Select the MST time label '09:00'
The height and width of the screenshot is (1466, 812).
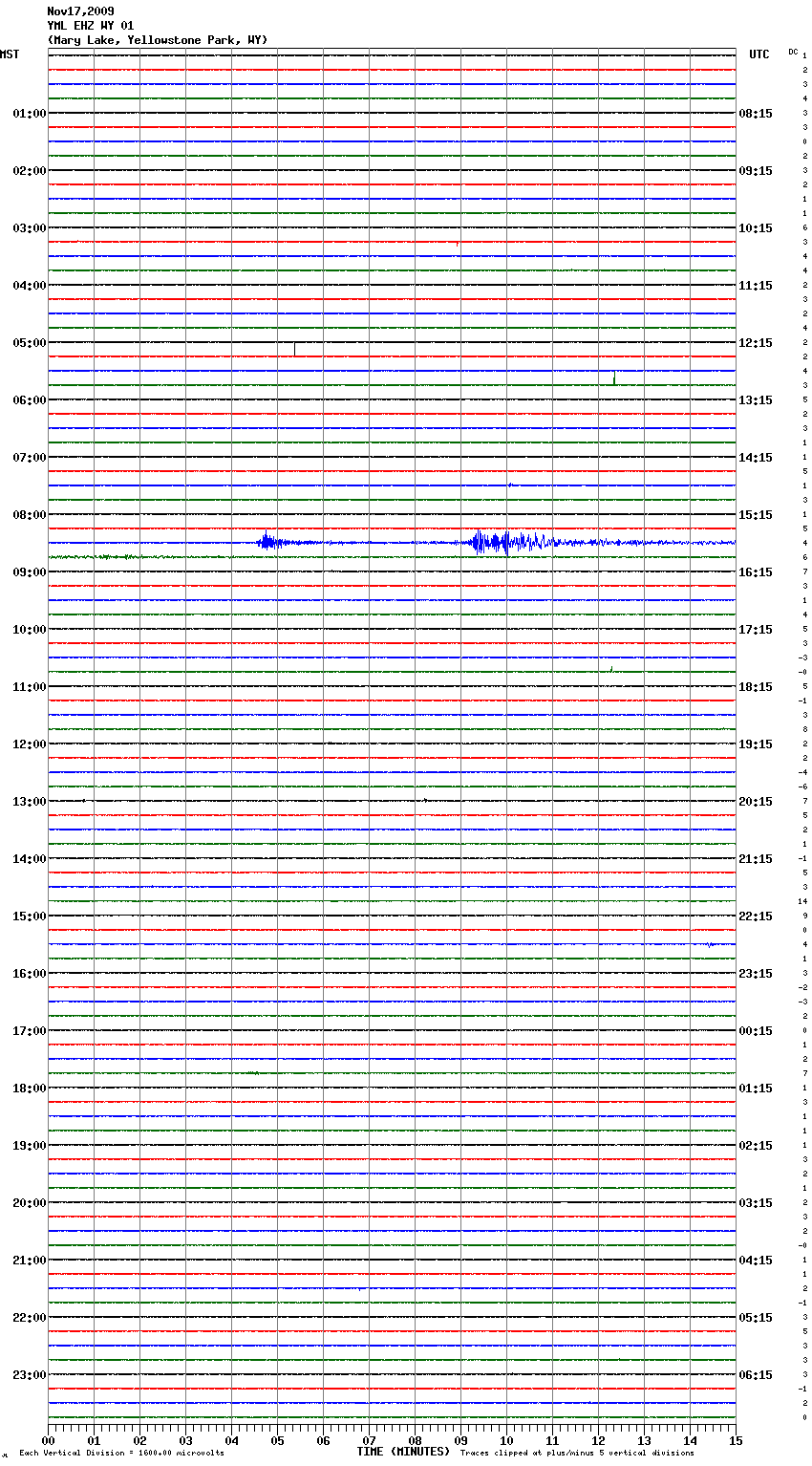point(30,572)
